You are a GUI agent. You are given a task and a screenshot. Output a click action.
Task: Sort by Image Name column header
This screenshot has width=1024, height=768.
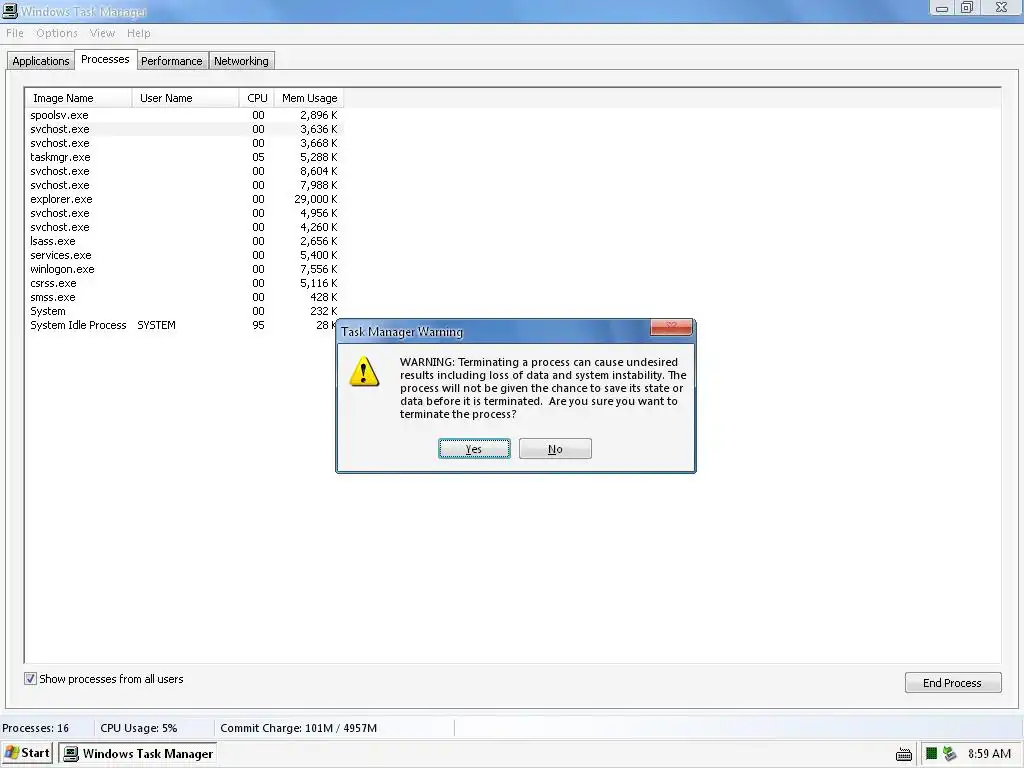pyautogui.click(x=78, y=98)
